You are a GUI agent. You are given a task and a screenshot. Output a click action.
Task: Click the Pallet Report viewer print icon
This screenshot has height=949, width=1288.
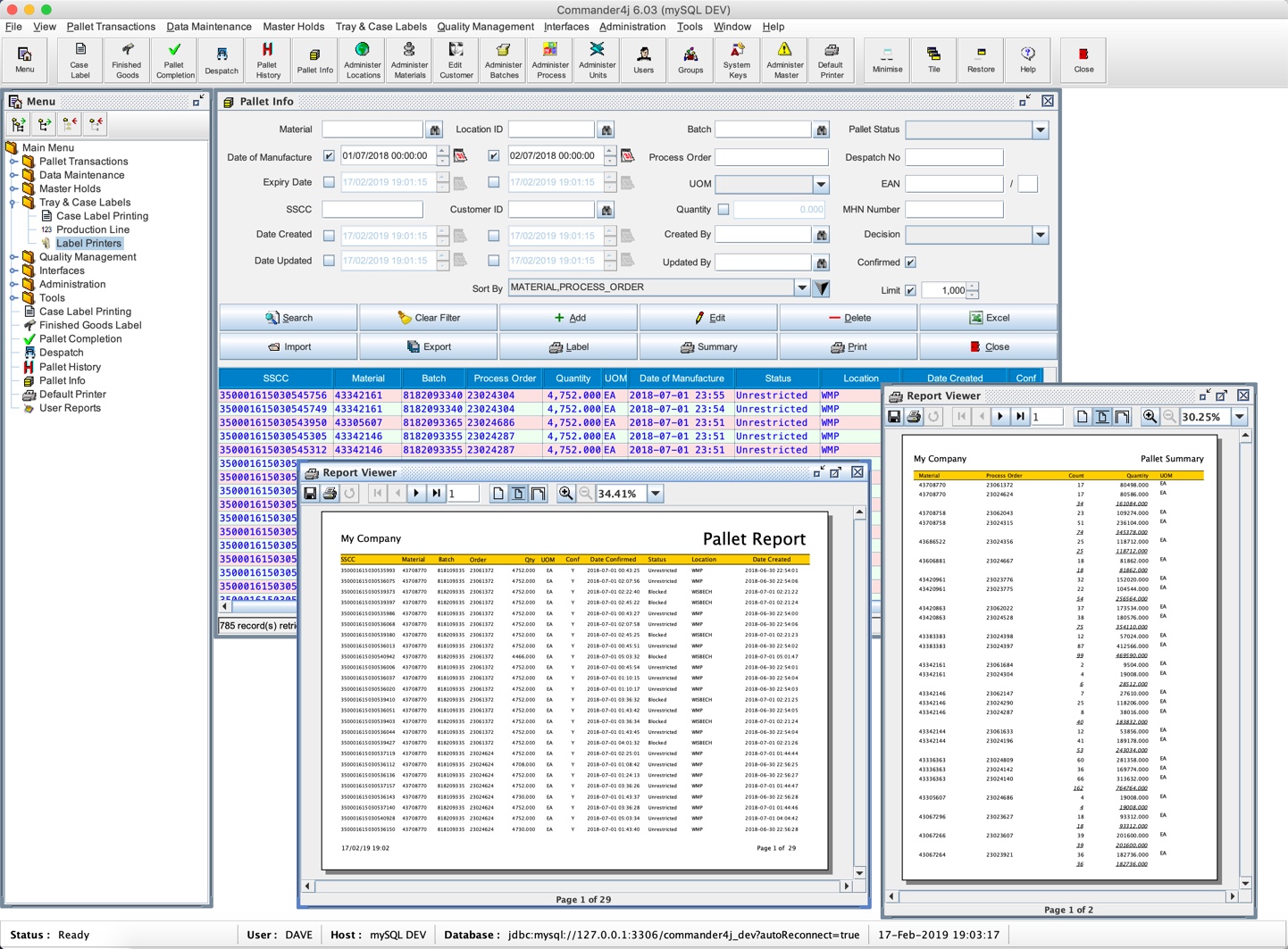pos(330,494)
